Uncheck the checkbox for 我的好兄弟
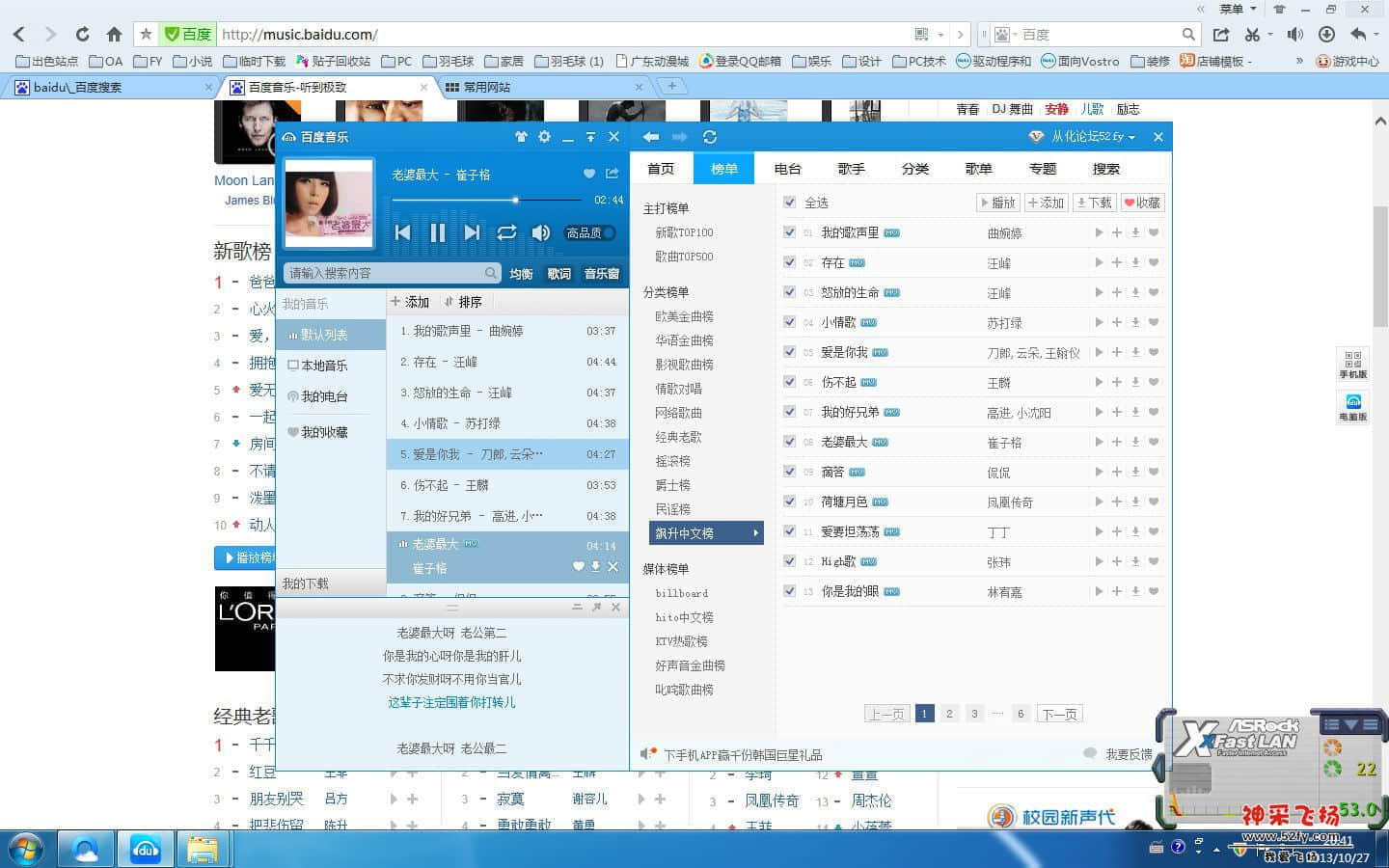 tap(789, 412)
